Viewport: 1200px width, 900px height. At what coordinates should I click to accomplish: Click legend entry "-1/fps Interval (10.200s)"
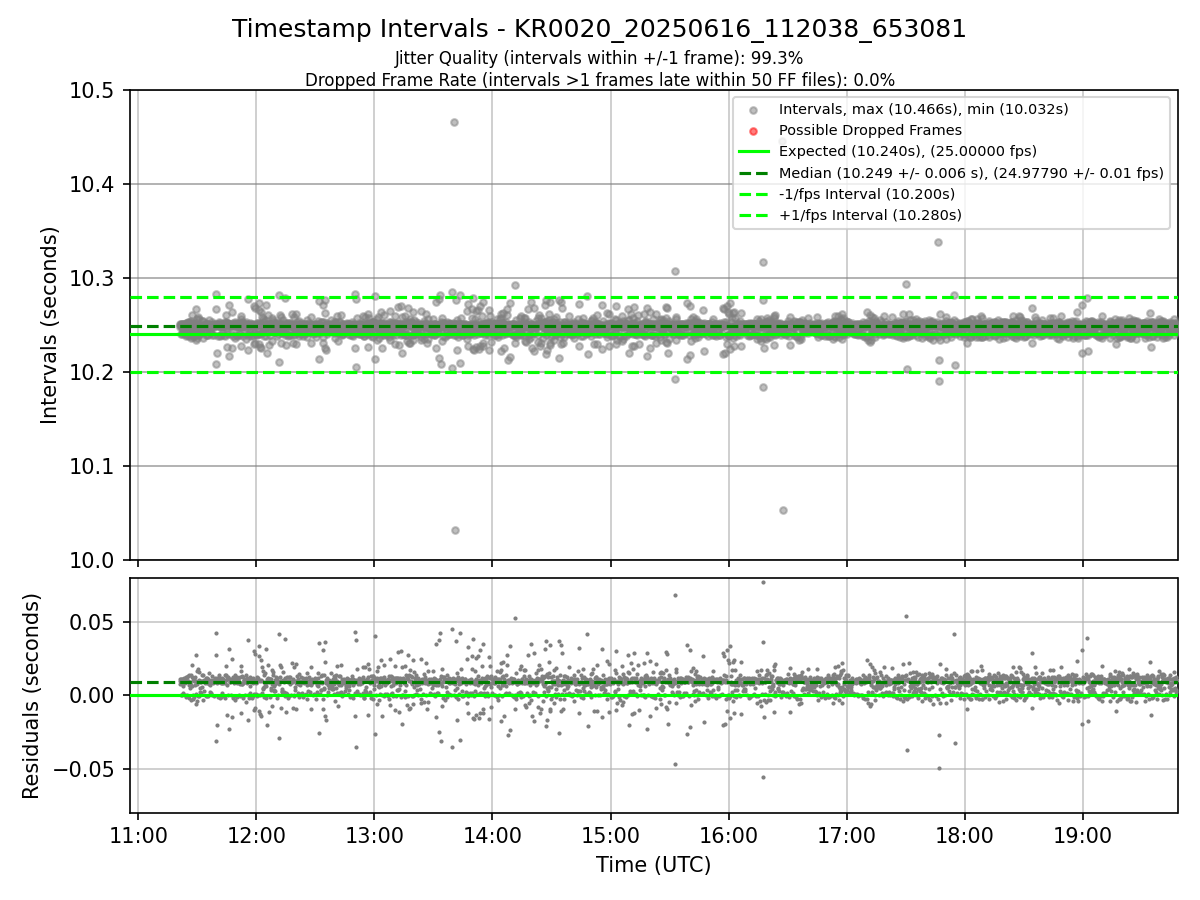click(867, 194)
